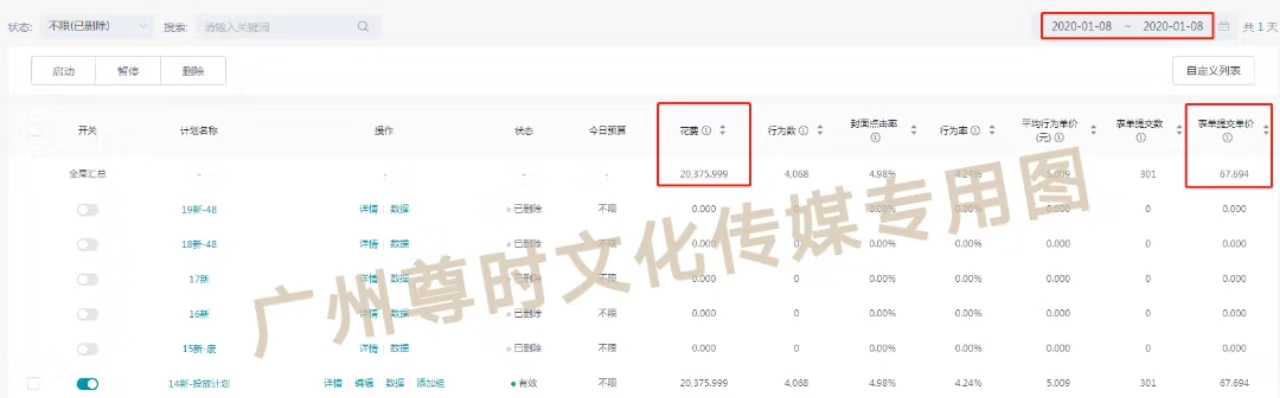Click the 计划名称 column header
Screen dimensions: 1280x398
pos(199,130)
